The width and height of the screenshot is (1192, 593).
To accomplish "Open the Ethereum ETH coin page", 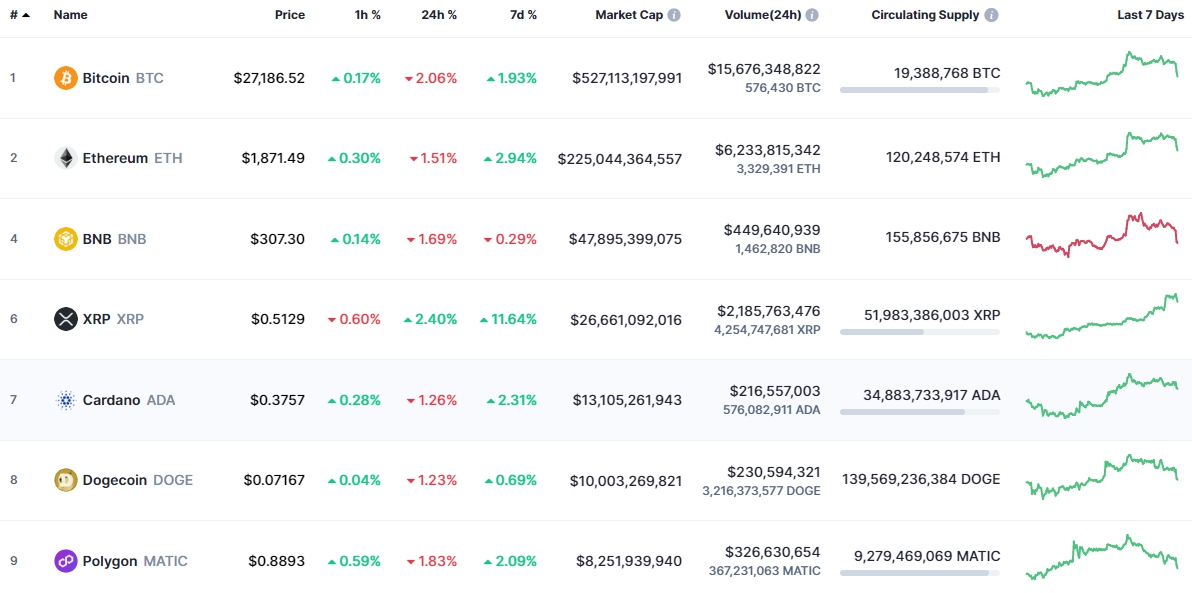I will coord(118,158).
